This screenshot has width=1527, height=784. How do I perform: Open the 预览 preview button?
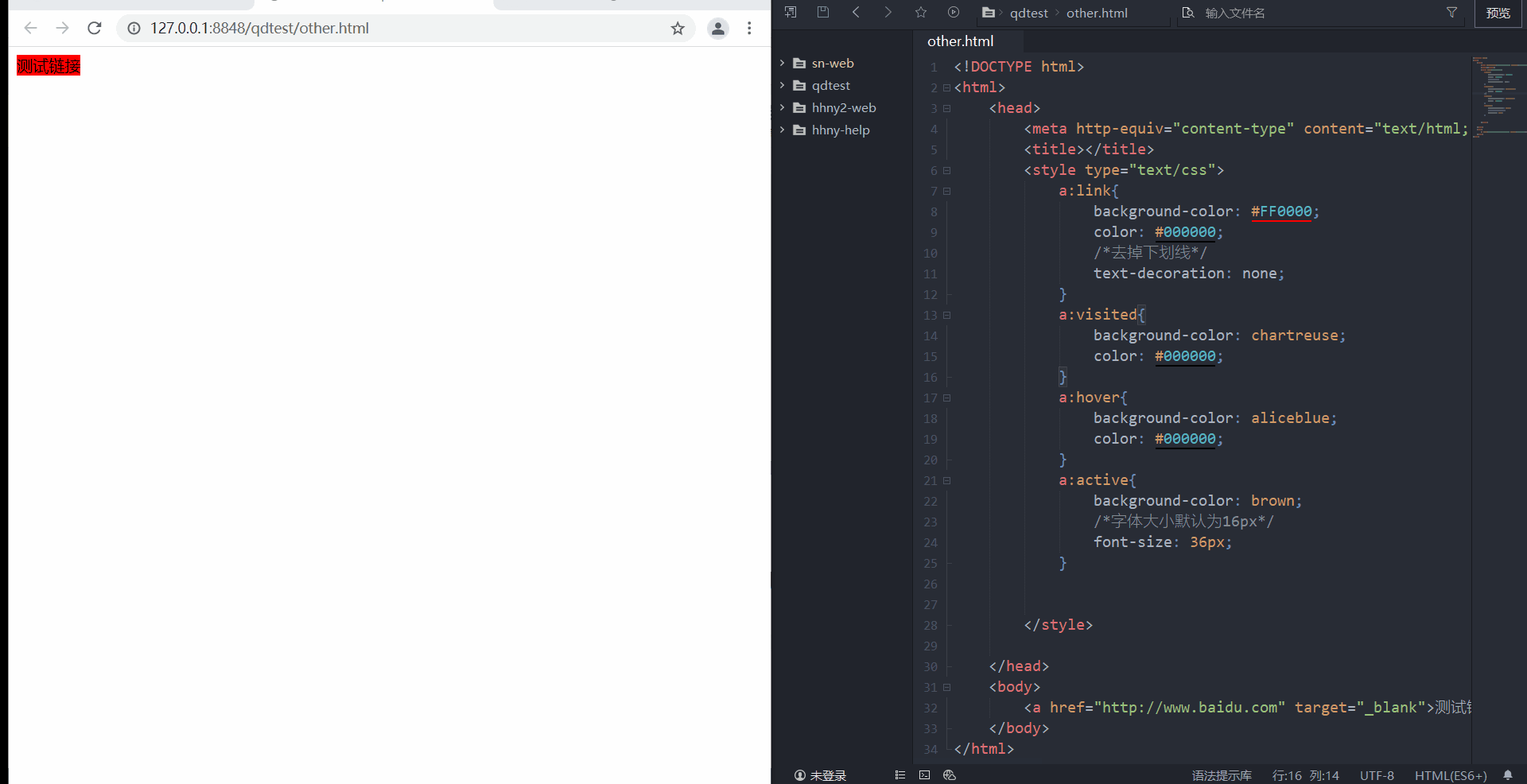1498,14
